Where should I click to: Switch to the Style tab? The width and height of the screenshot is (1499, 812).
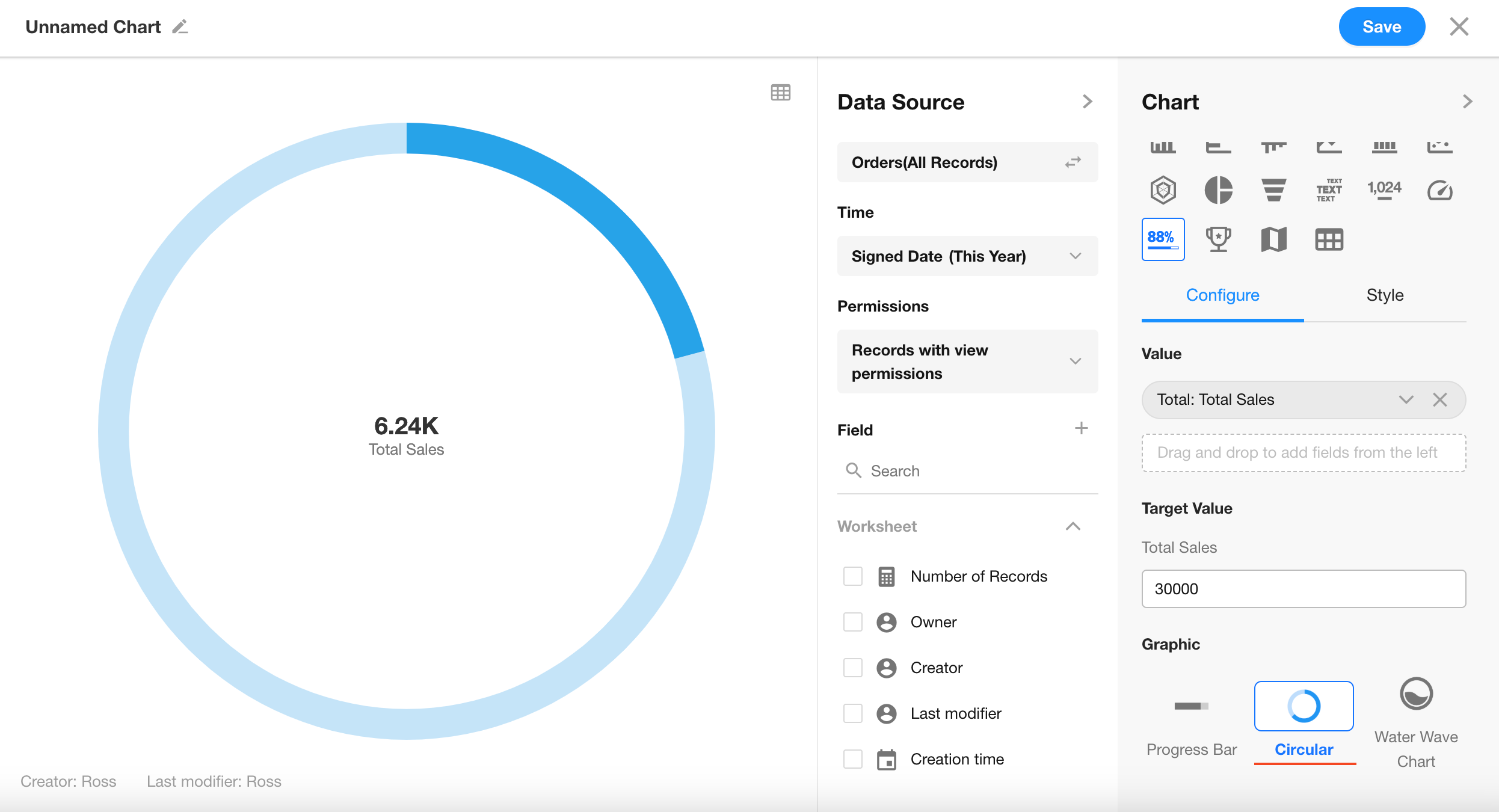[x=1385, y=295]
